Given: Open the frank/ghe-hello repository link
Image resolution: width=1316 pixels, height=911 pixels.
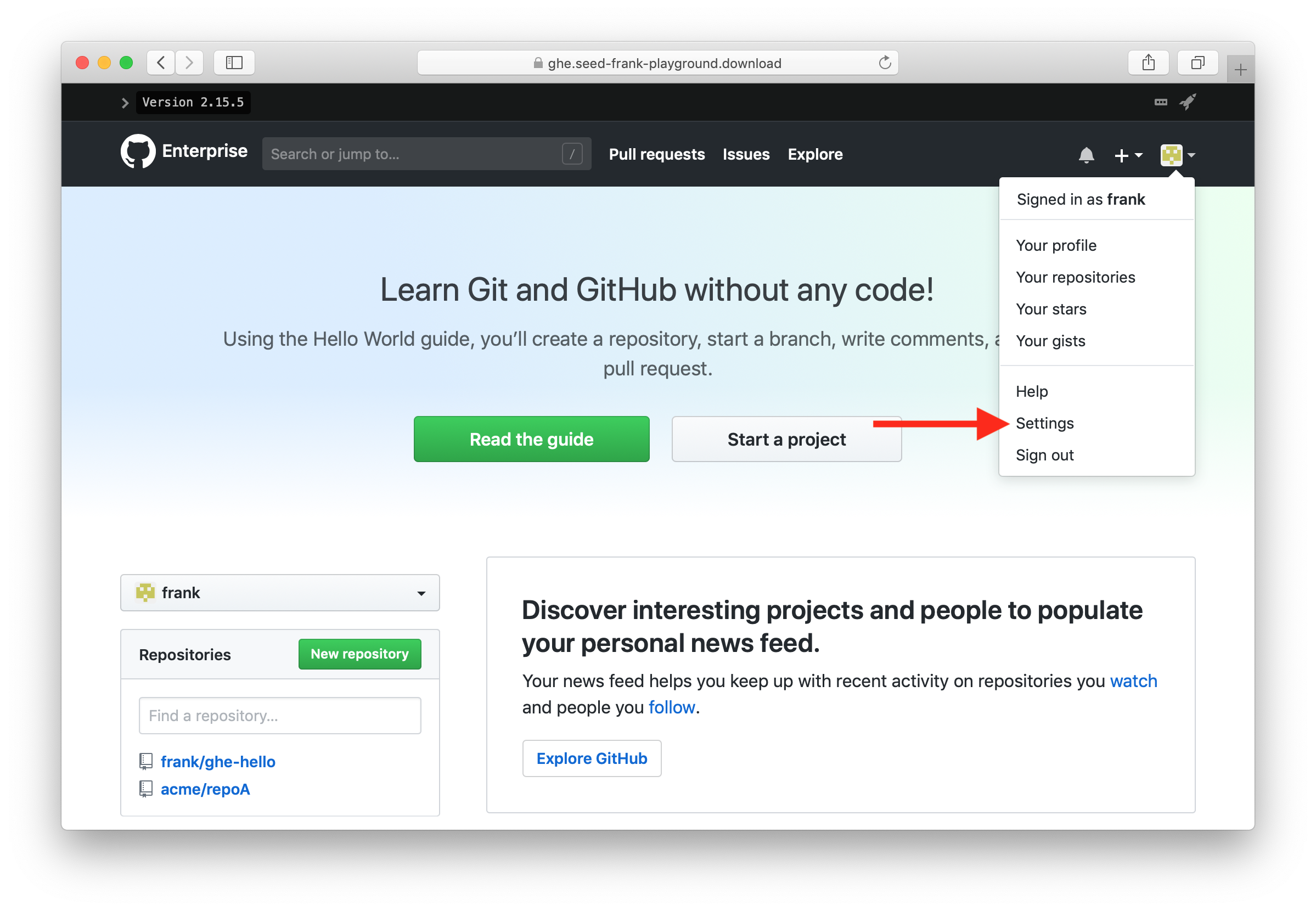Looking at the screenshot, I should [218, 761].
